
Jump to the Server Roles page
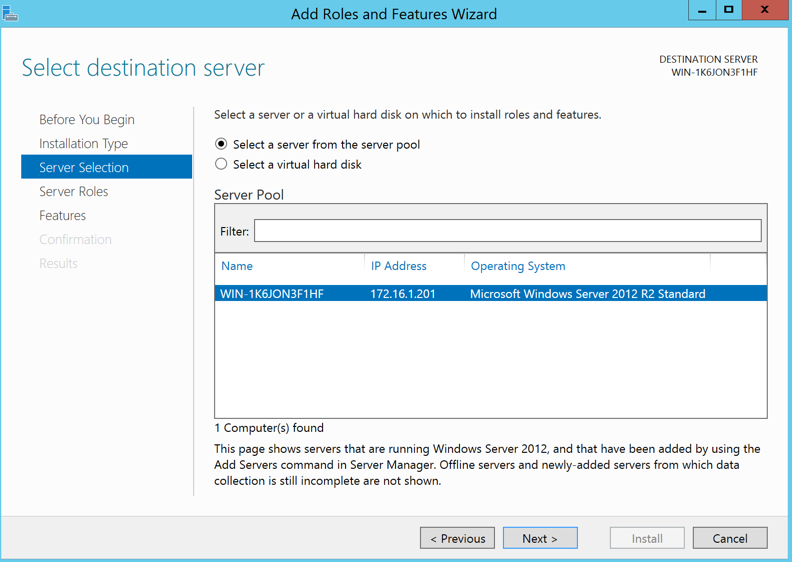(73, 191)
